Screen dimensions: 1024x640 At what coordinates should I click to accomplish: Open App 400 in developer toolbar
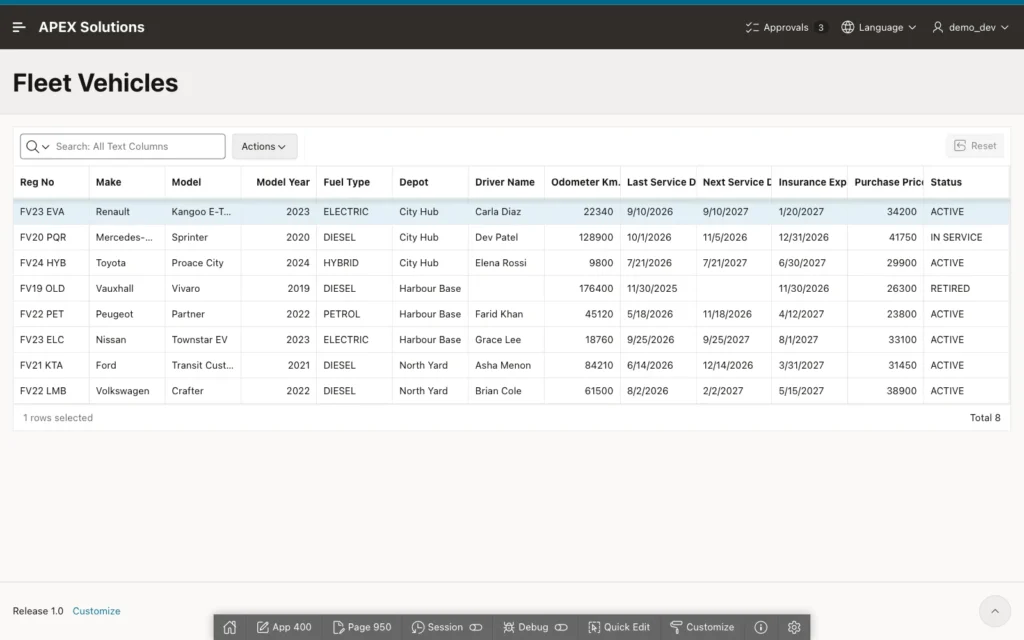click(x=284, y=627)
